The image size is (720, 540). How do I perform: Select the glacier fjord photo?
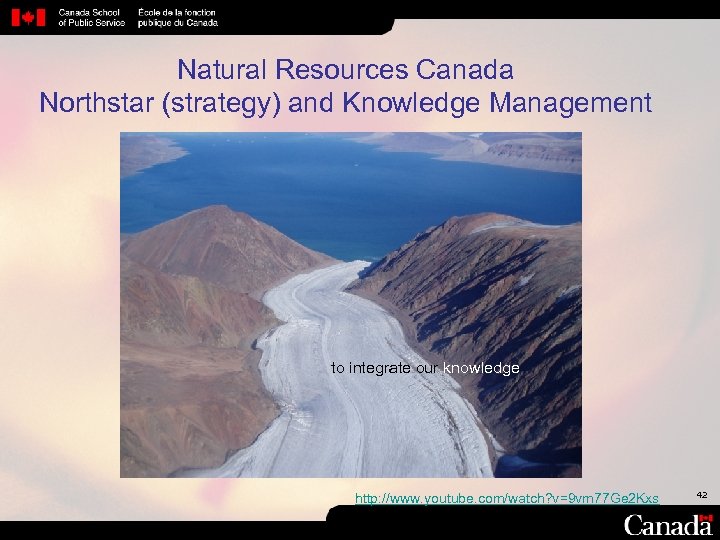tap(351, 305)
